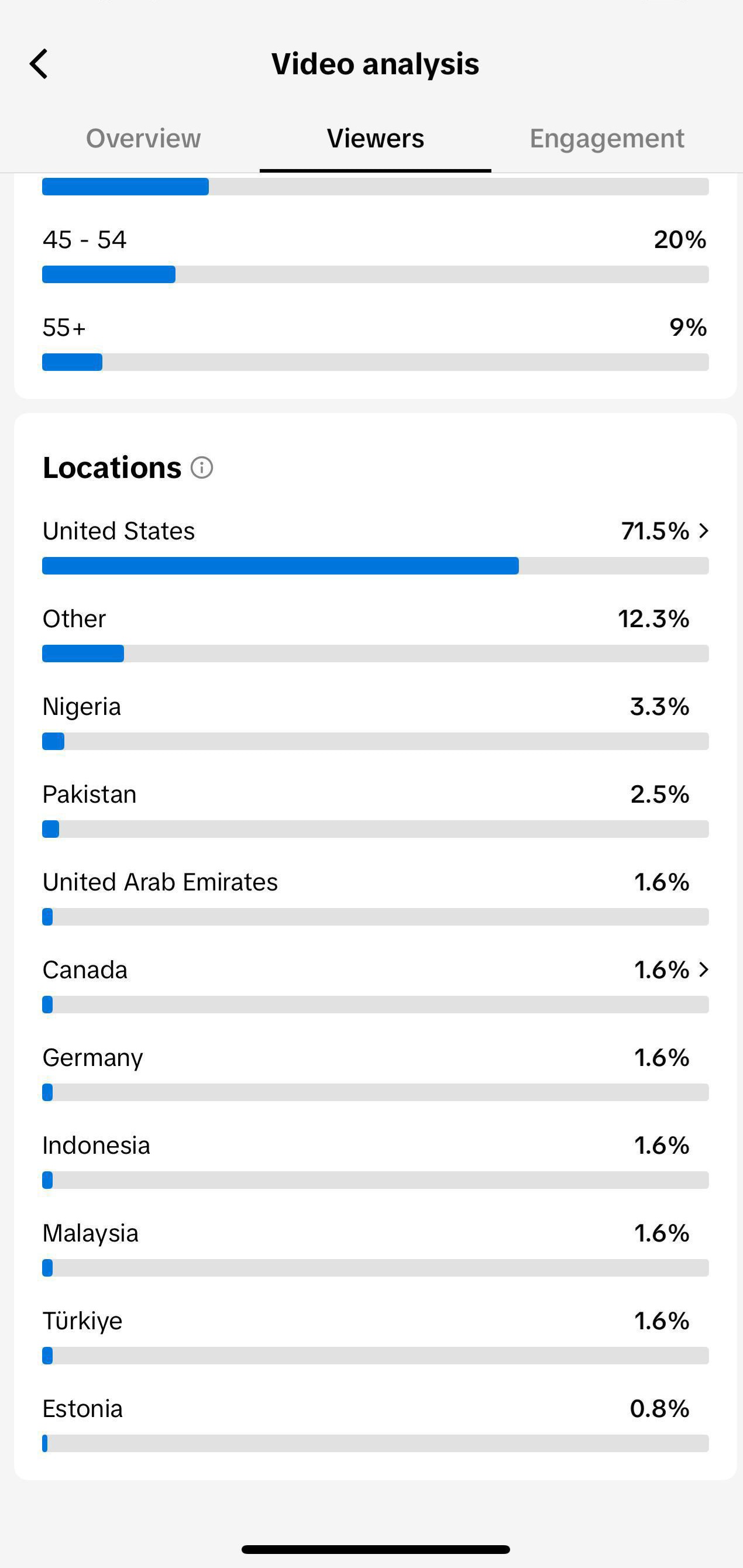This screenshot has height=1568, width=743.
Task: Tap the Video analysis title
Action: tap(376, 64)
